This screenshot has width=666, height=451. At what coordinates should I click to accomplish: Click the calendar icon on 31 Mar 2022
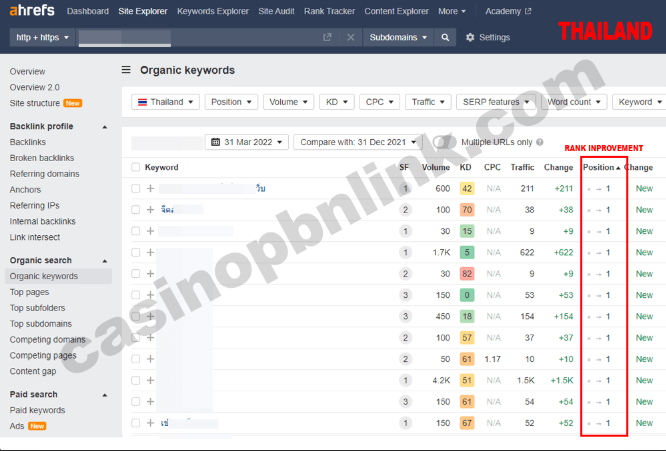coord(215,142)
